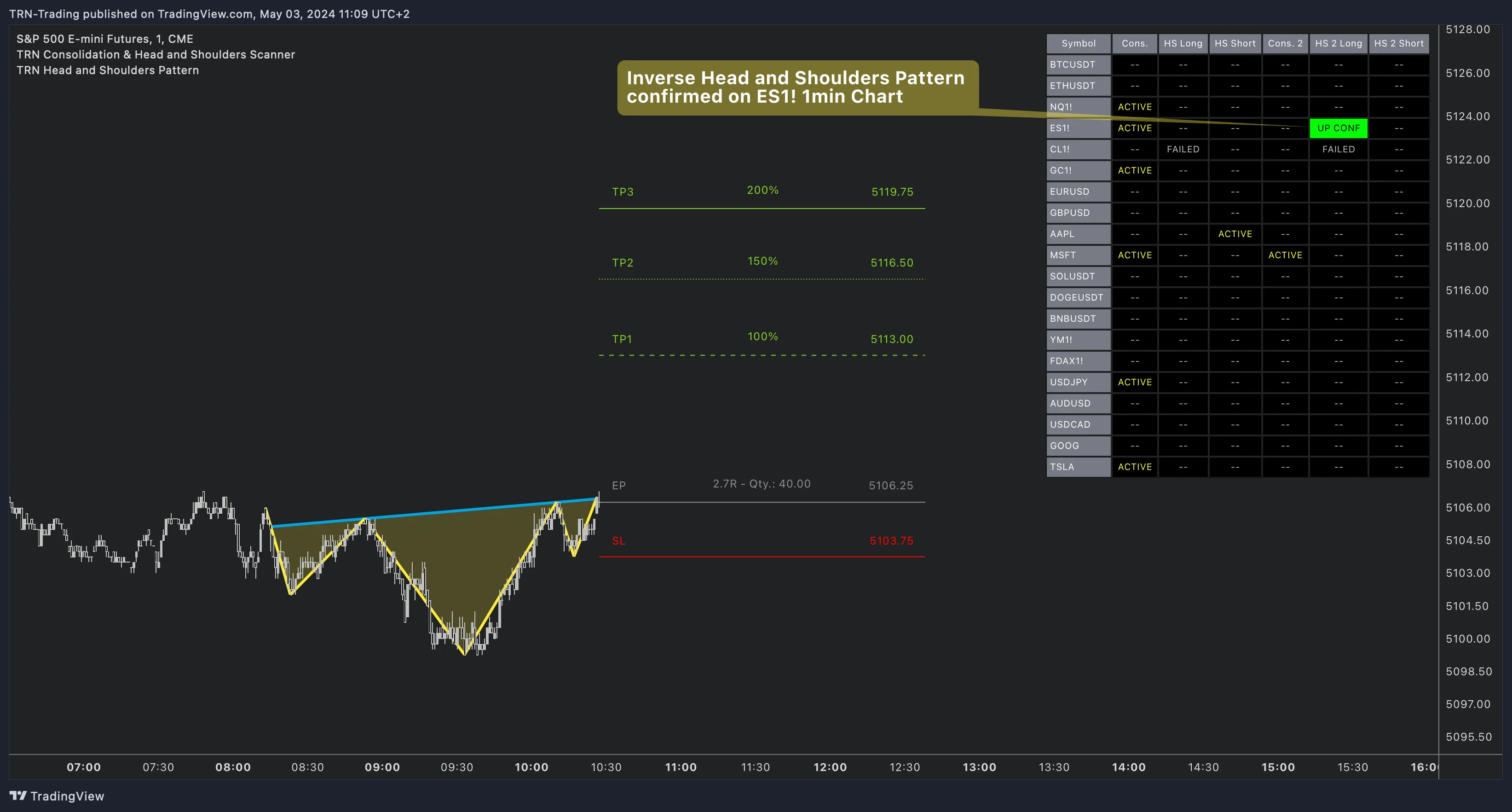Click the TRN Consolidation & Head and Shoulders Scanner title
This screenshot has width=1512, height=812.
pos(156,54)
